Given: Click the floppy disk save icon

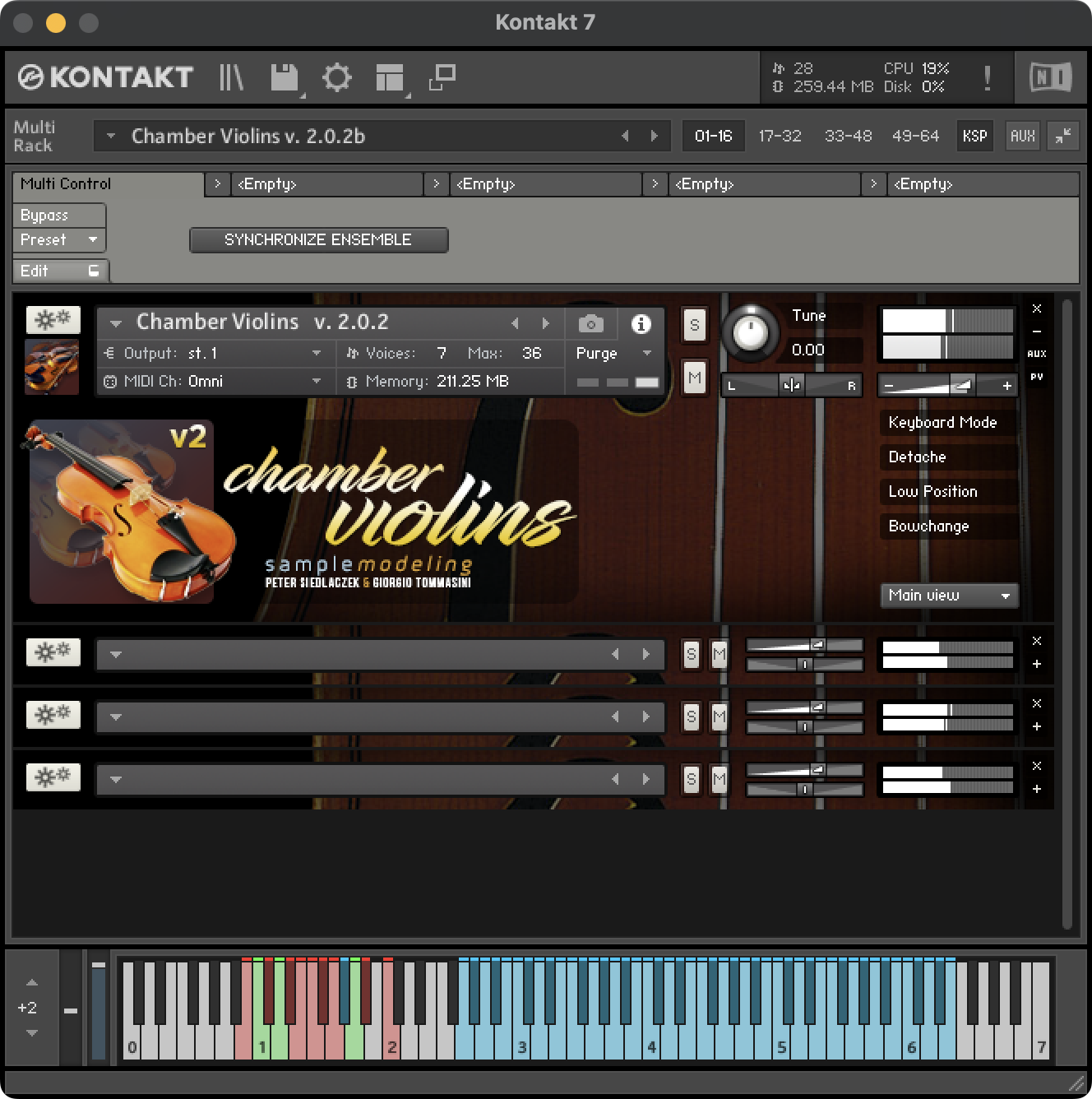Looking at the screenshot, I should tap(285, 77).
